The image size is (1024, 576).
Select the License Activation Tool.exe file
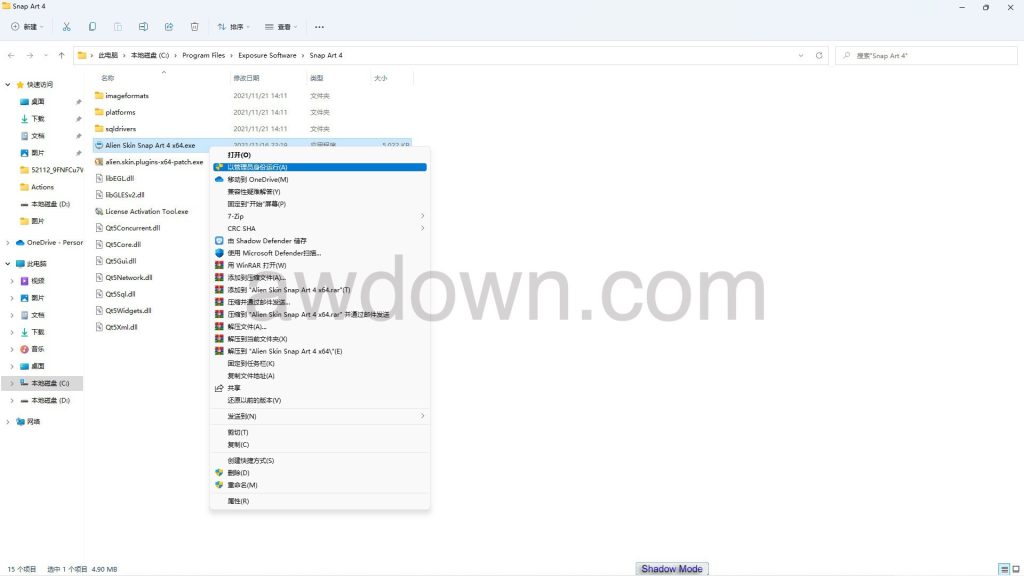pos(146,211)
